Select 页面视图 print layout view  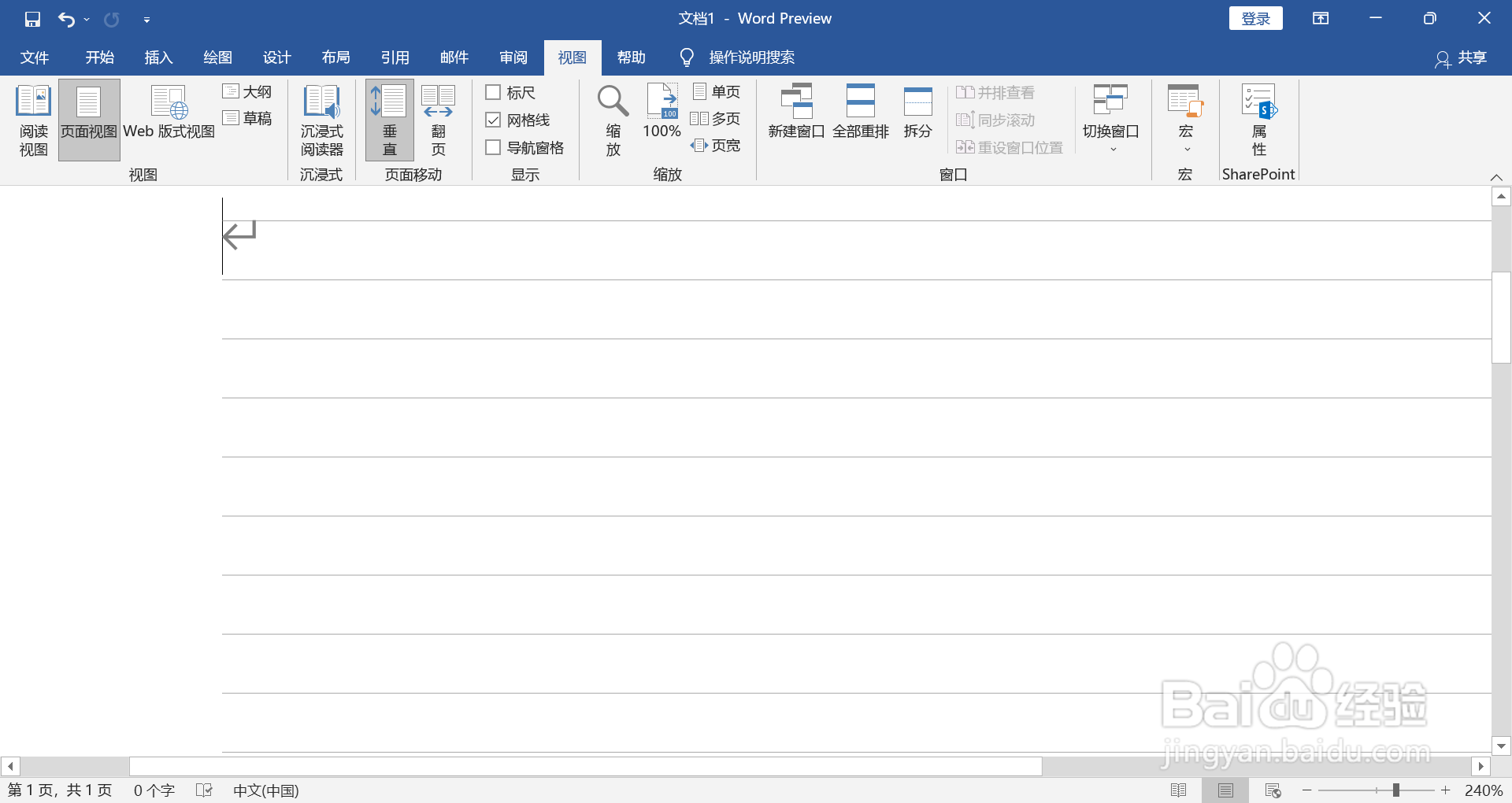click(x=89, y=120)
